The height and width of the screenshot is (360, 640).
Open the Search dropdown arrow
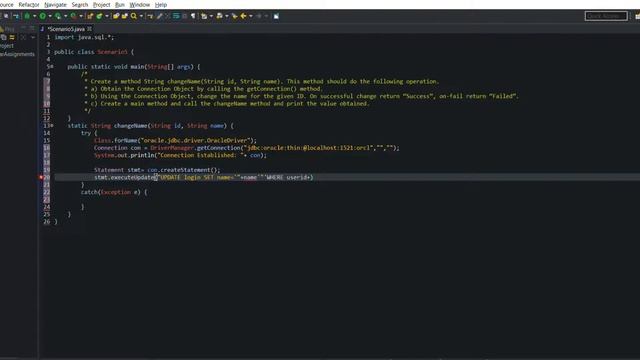[141, 16]
